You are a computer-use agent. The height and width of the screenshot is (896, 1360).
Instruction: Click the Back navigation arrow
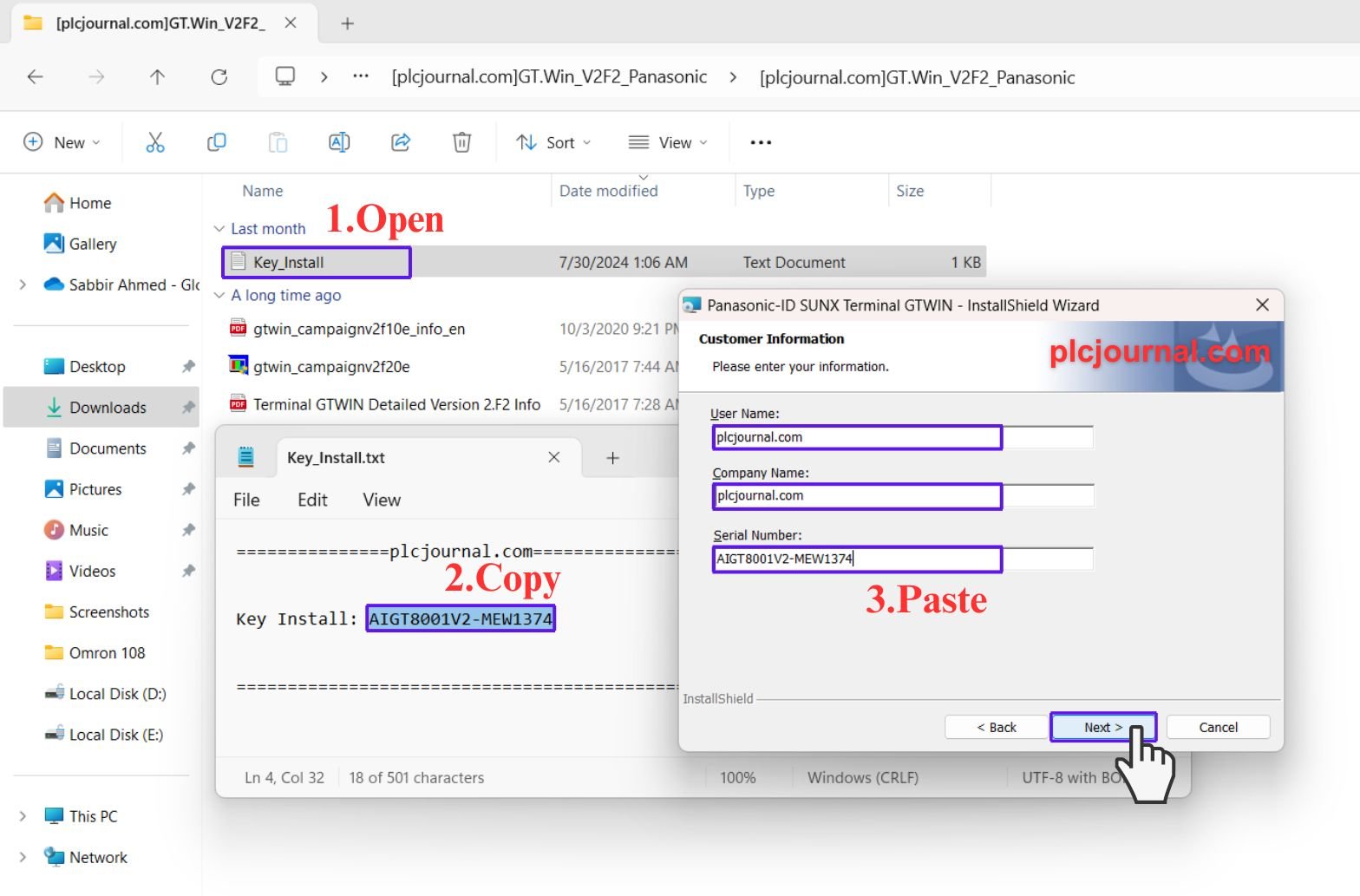[x=36, y=77]
